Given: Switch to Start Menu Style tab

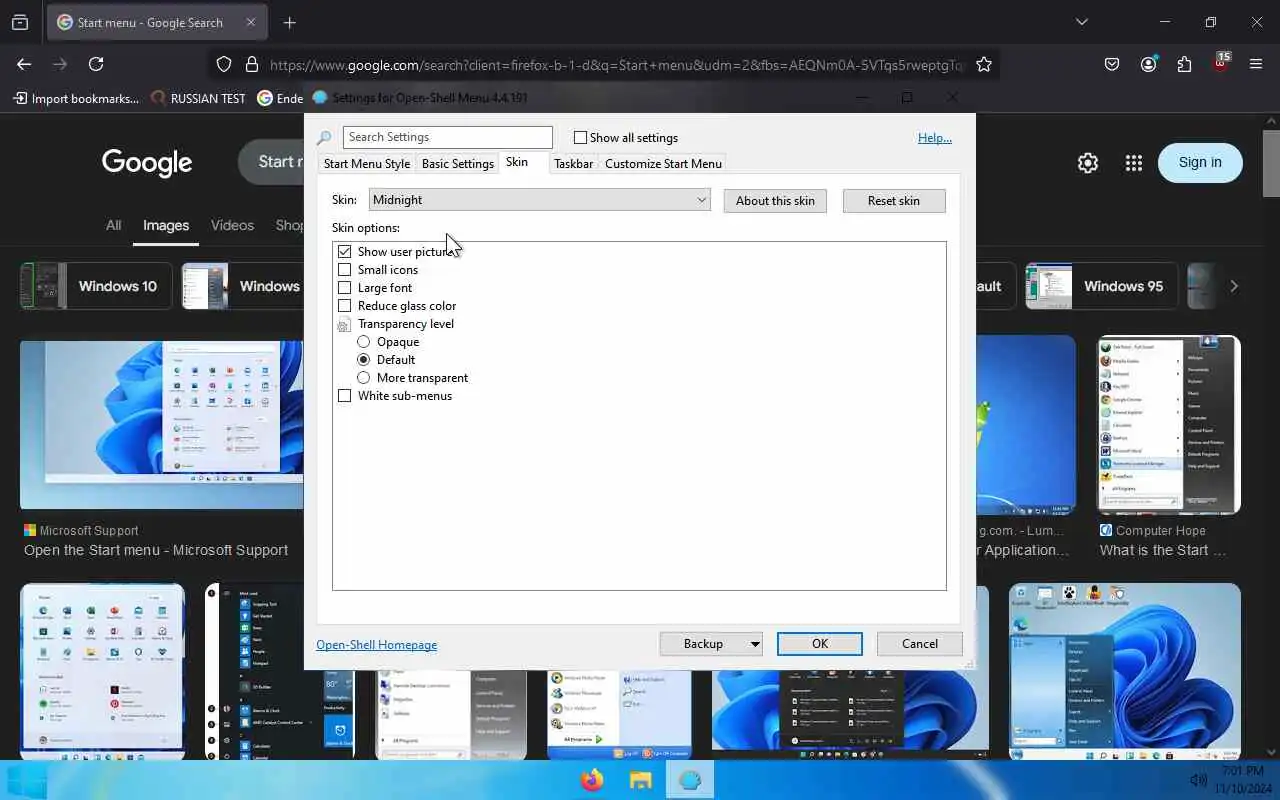Looking at the screenshot, I should click(x=367, y=164).
